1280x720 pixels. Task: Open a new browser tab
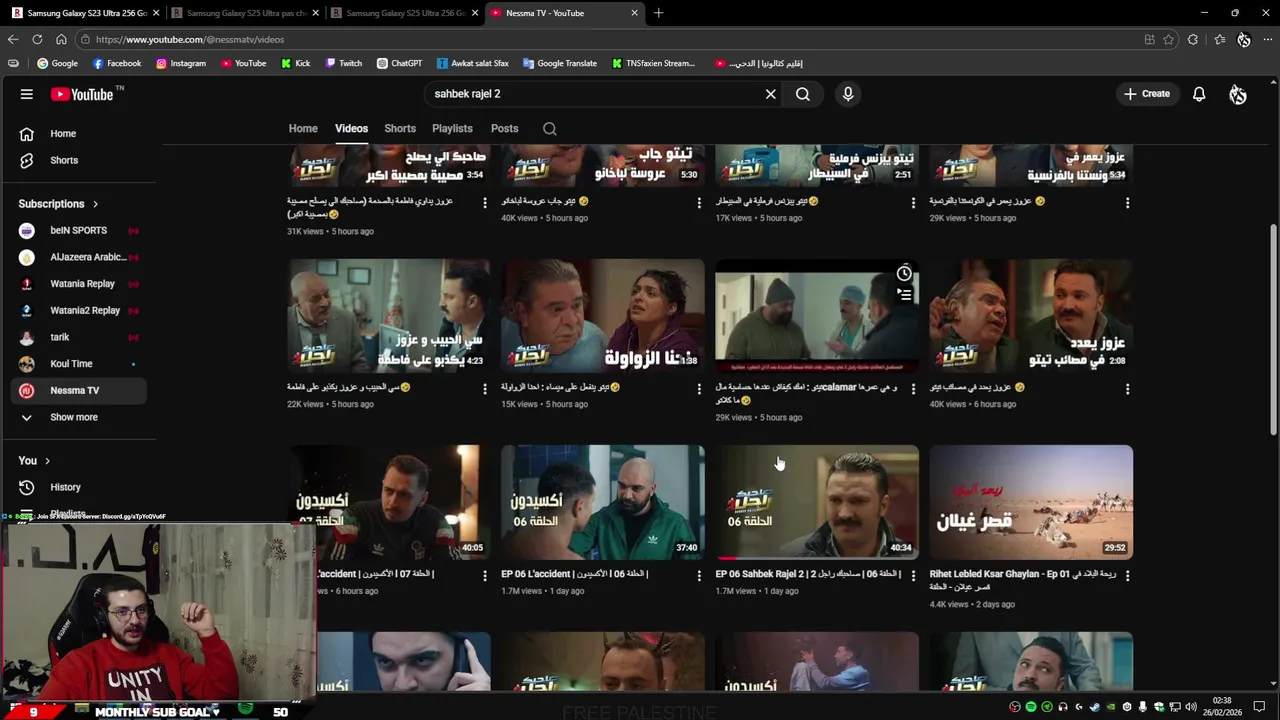(x=658, y=13)
